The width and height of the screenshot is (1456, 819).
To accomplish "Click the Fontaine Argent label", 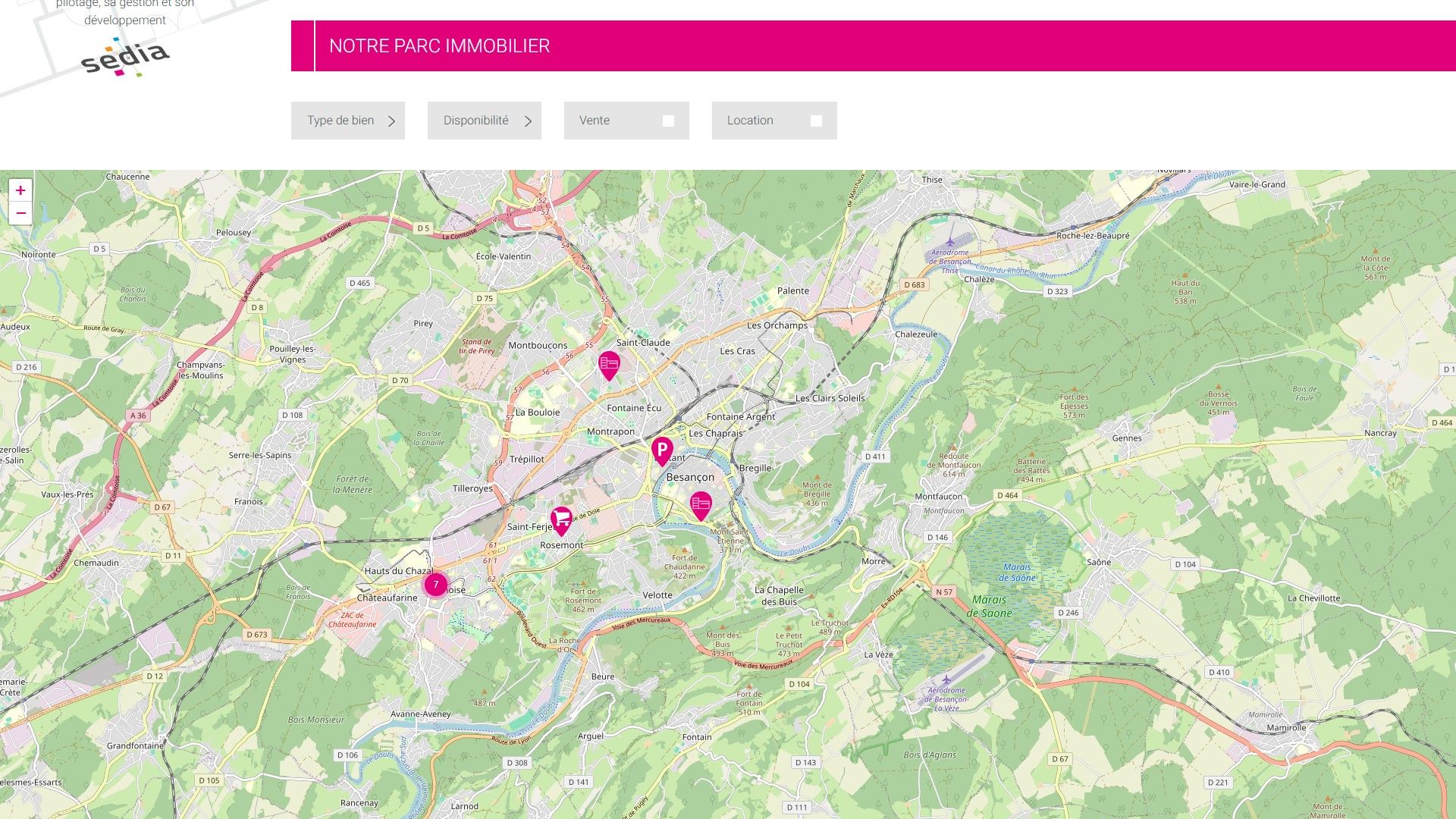I will coord(741,416).
